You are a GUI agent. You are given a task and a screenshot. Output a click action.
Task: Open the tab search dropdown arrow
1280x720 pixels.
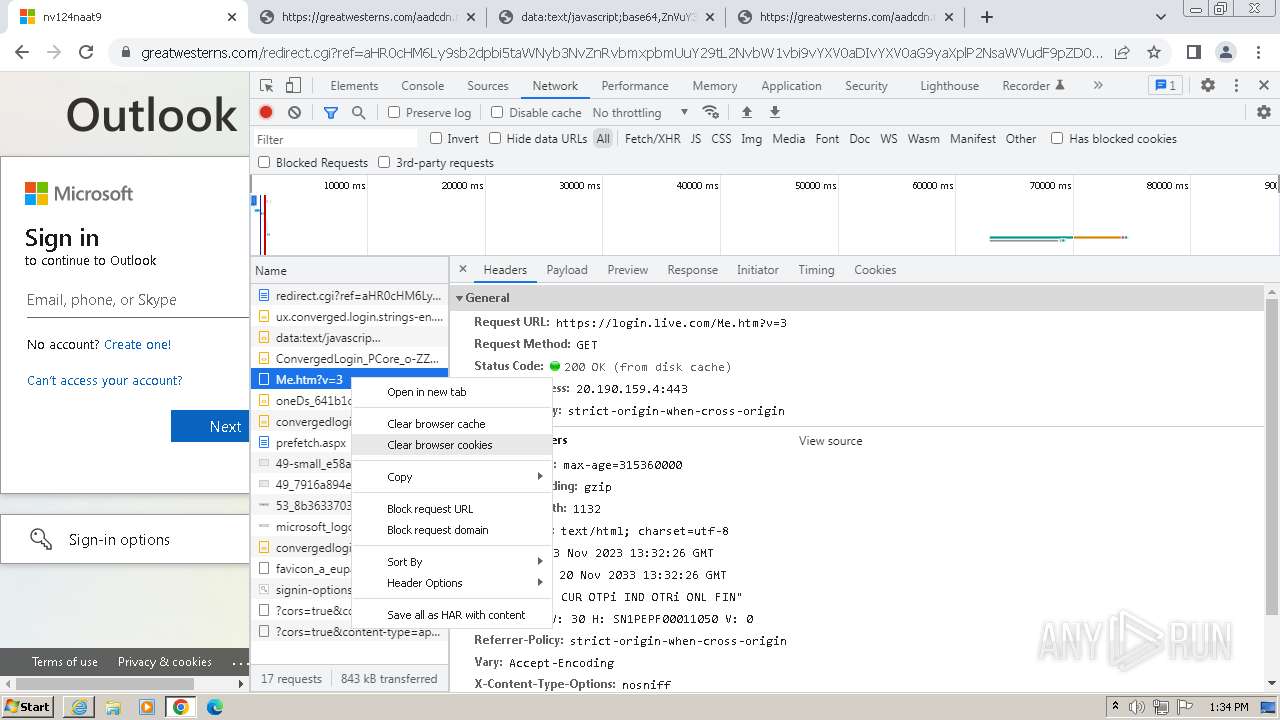(x=1161, y=17)
